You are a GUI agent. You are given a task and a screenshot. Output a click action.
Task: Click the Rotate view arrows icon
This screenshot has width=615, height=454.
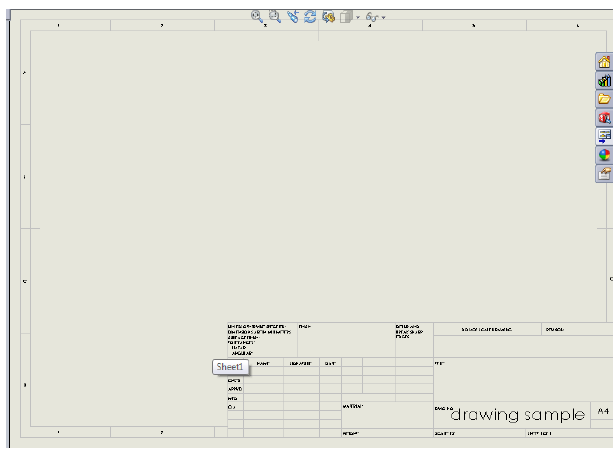[310, 16]
